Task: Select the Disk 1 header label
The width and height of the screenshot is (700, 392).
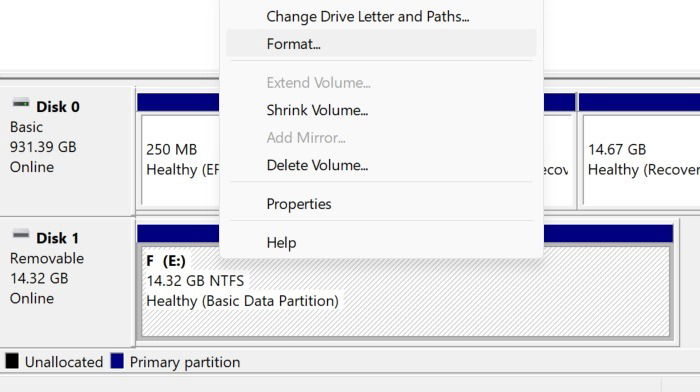Action: pos(58,238)
